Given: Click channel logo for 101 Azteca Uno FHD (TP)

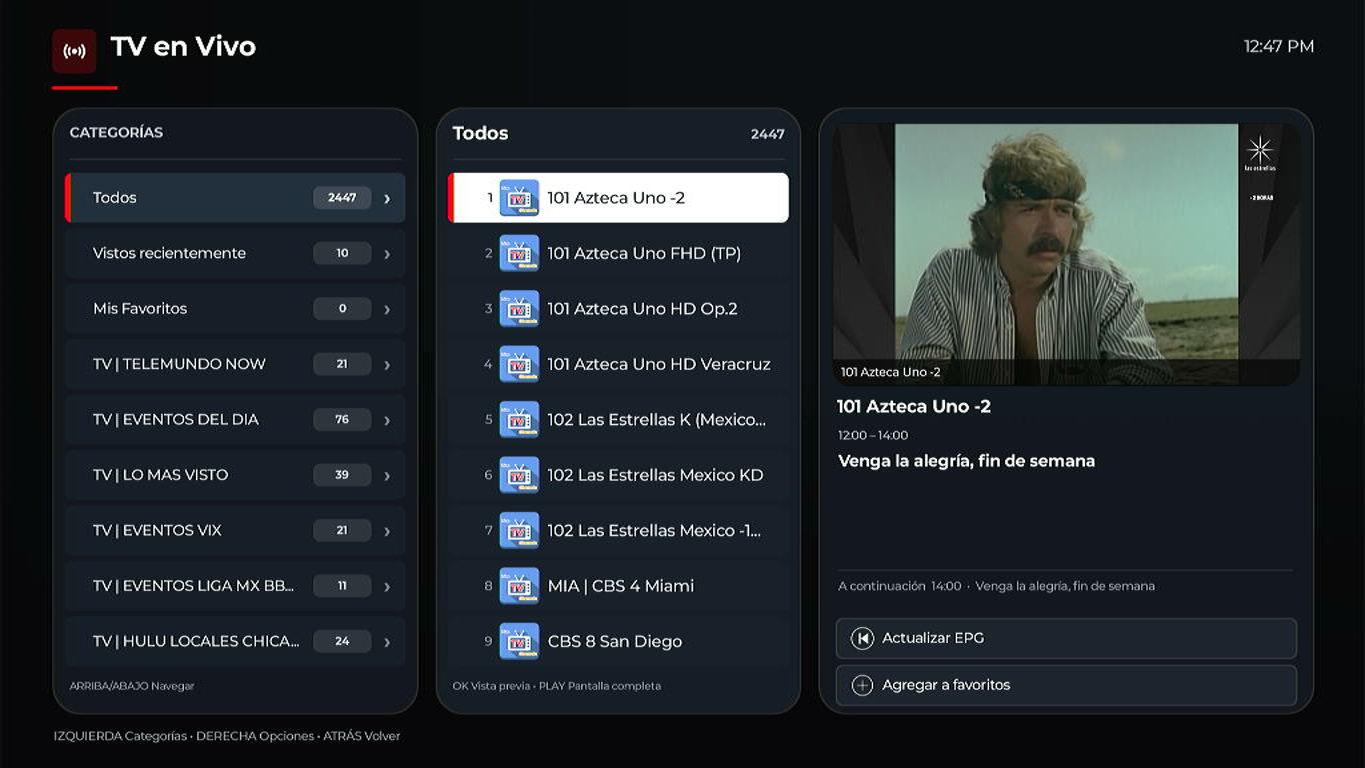Looking at the screenshot, I should coord(519,253).
